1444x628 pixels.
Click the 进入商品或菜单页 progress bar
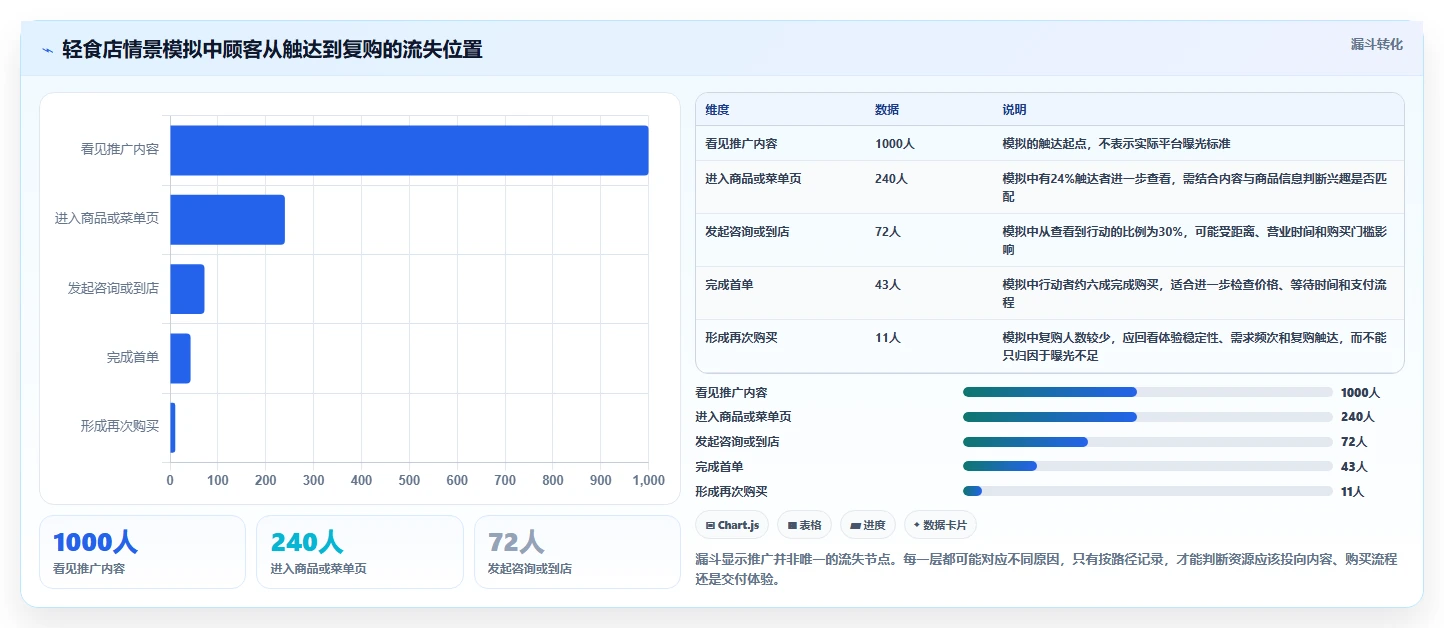click(1148, 417)
